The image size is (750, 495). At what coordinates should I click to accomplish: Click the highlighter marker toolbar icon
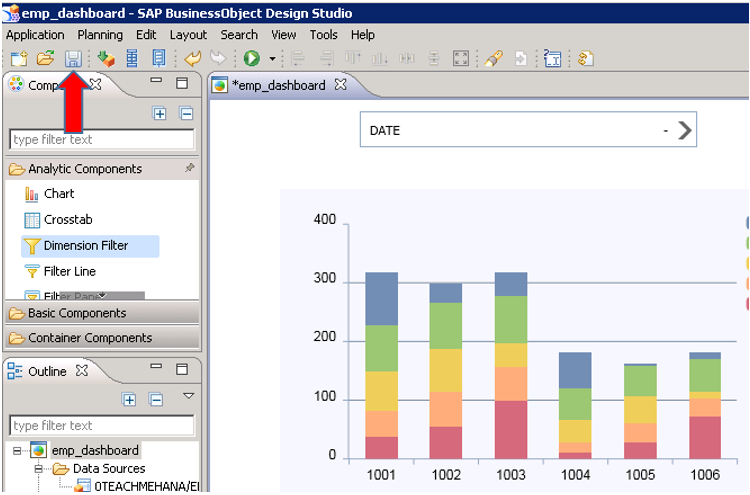(x=494, y=58)
